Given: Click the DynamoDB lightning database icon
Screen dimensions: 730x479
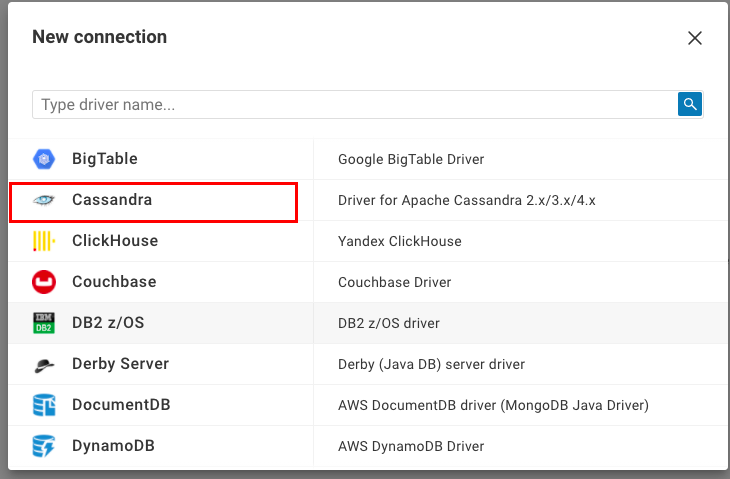Looking at the screenshot, I should pos(44,446).
